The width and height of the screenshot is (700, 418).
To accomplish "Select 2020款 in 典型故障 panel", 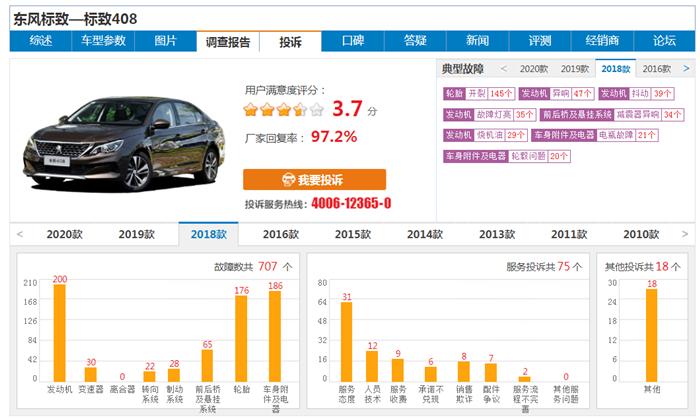I will 534,69.
